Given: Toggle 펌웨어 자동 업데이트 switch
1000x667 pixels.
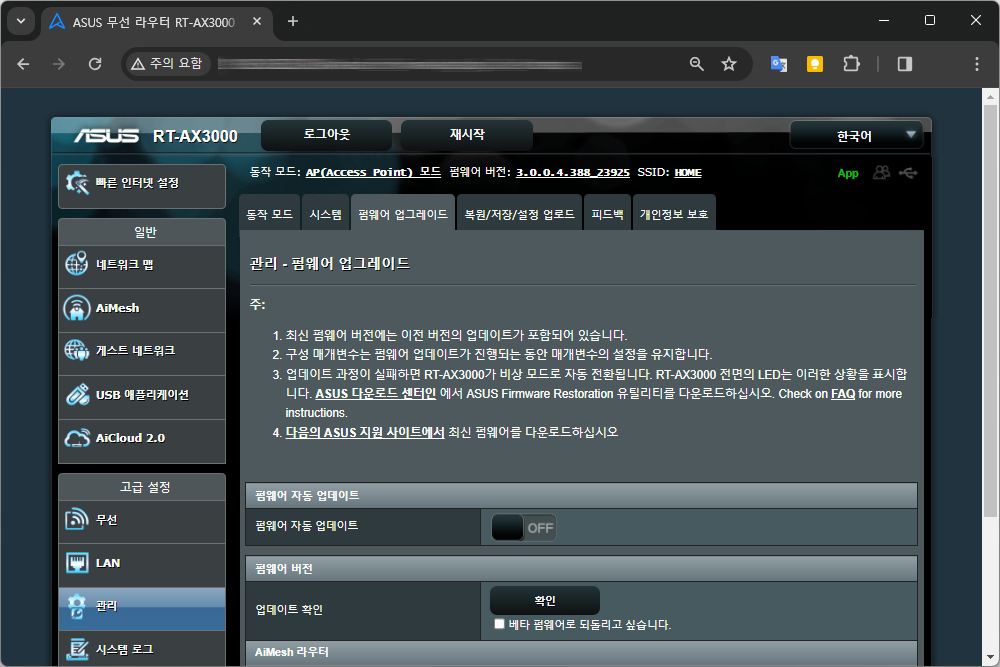Looking at the screenshot, I should click(x=524, y=528).
